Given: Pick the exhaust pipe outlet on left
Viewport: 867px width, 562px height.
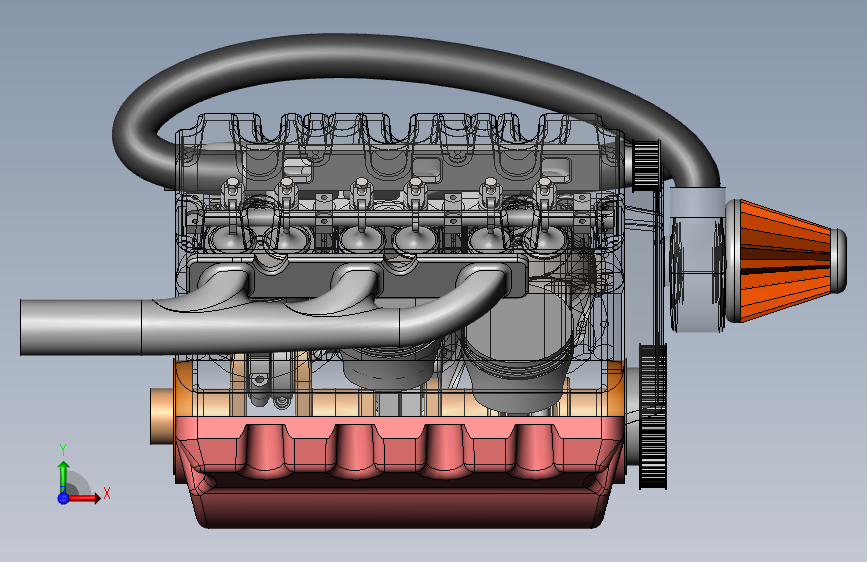Looking at the screenshot, I should (x=81, y=327).
